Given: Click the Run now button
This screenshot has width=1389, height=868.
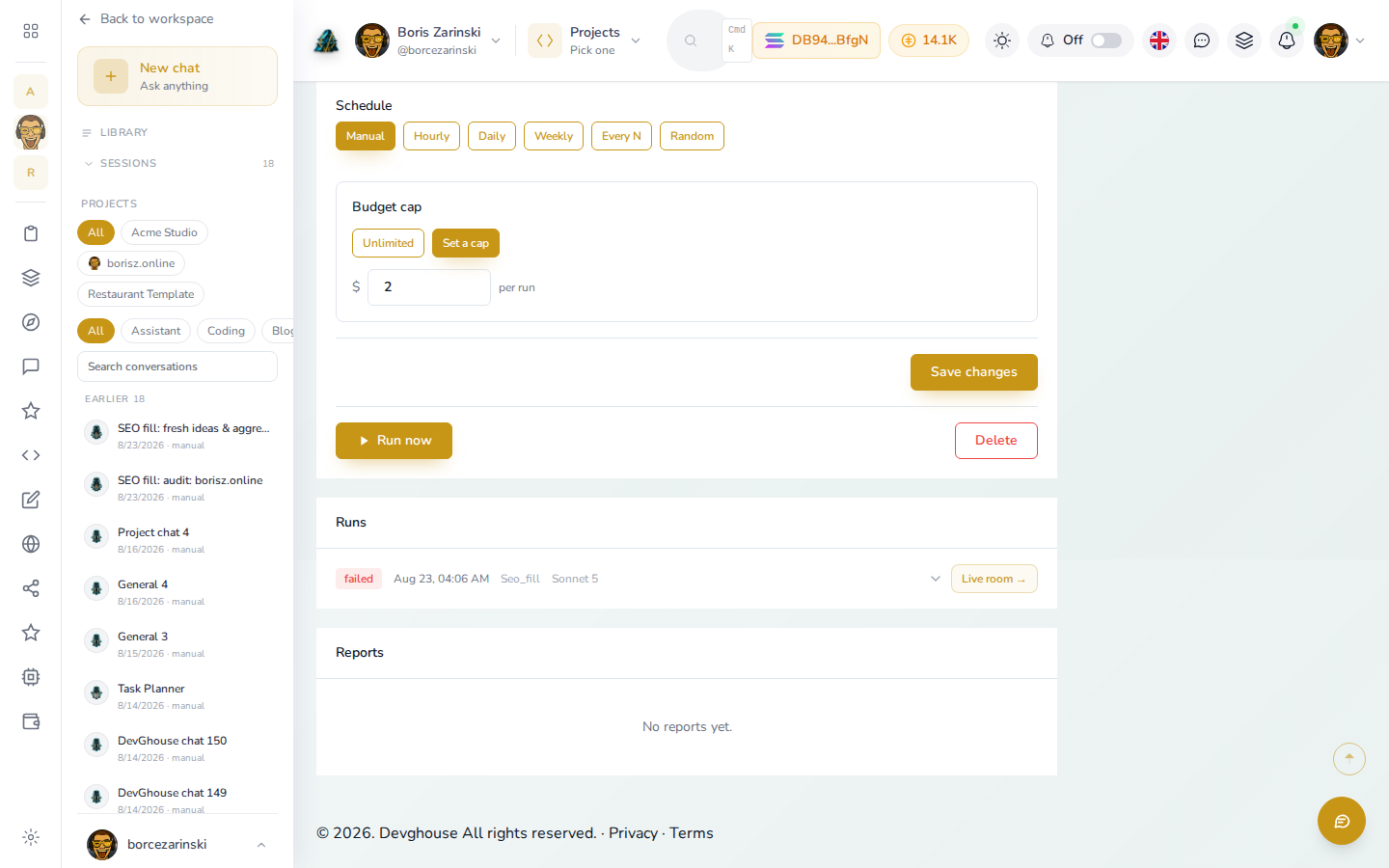Looking at the screenshot, I should [394, 441].
